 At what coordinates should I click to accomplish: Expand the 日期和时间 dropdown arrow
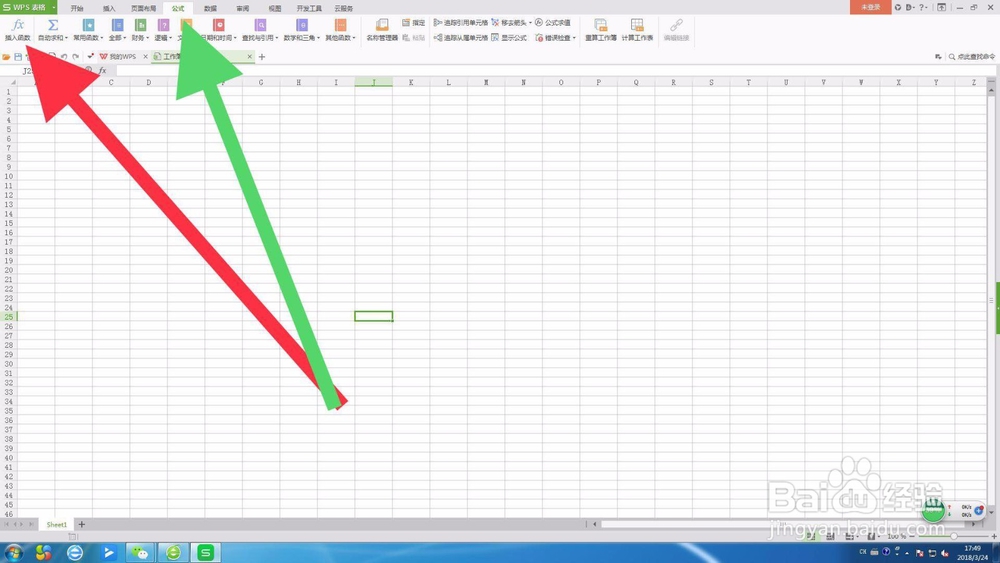tap(235, 38)
